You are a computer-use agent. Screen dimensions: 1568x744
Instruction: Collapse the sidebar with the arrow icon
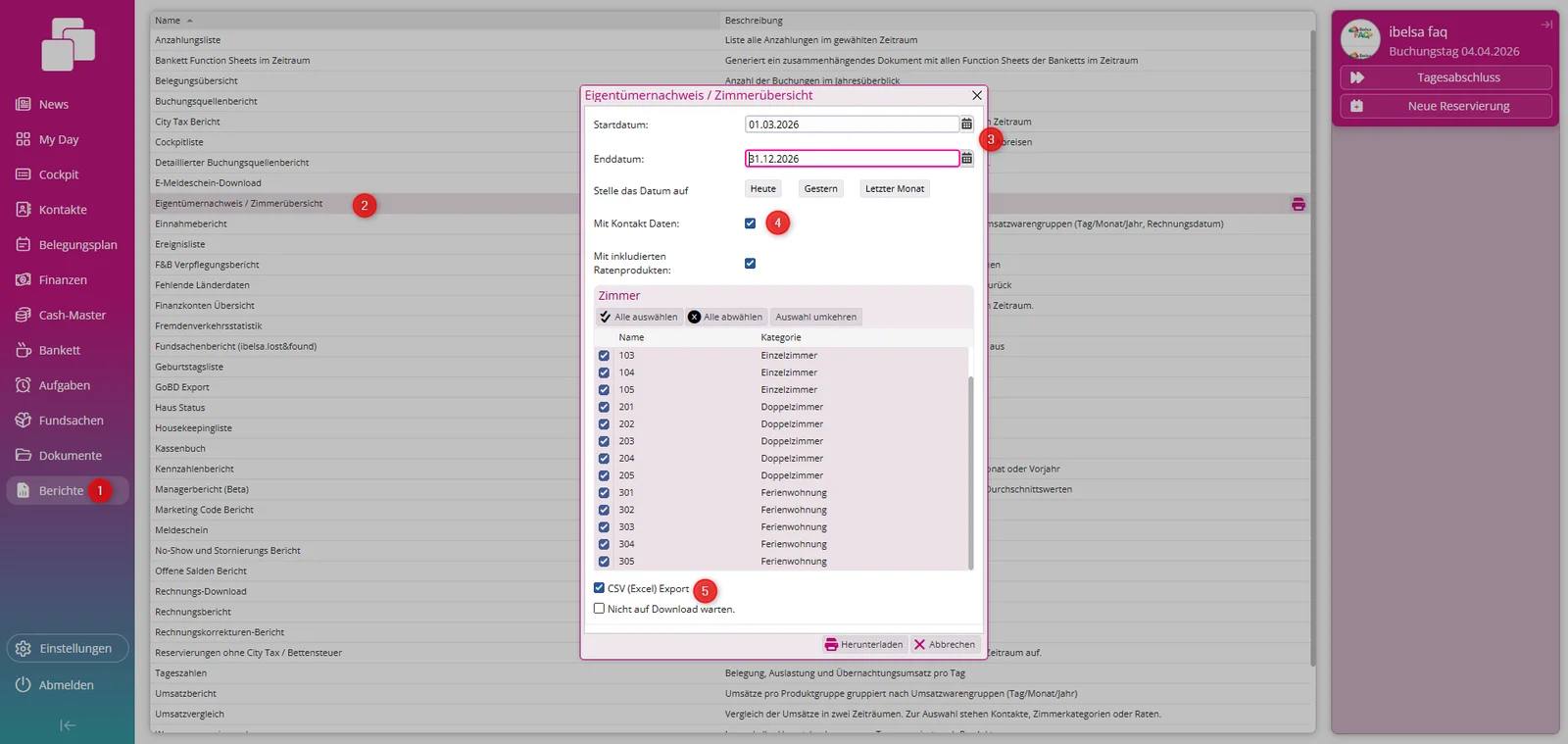pos(67,725)
